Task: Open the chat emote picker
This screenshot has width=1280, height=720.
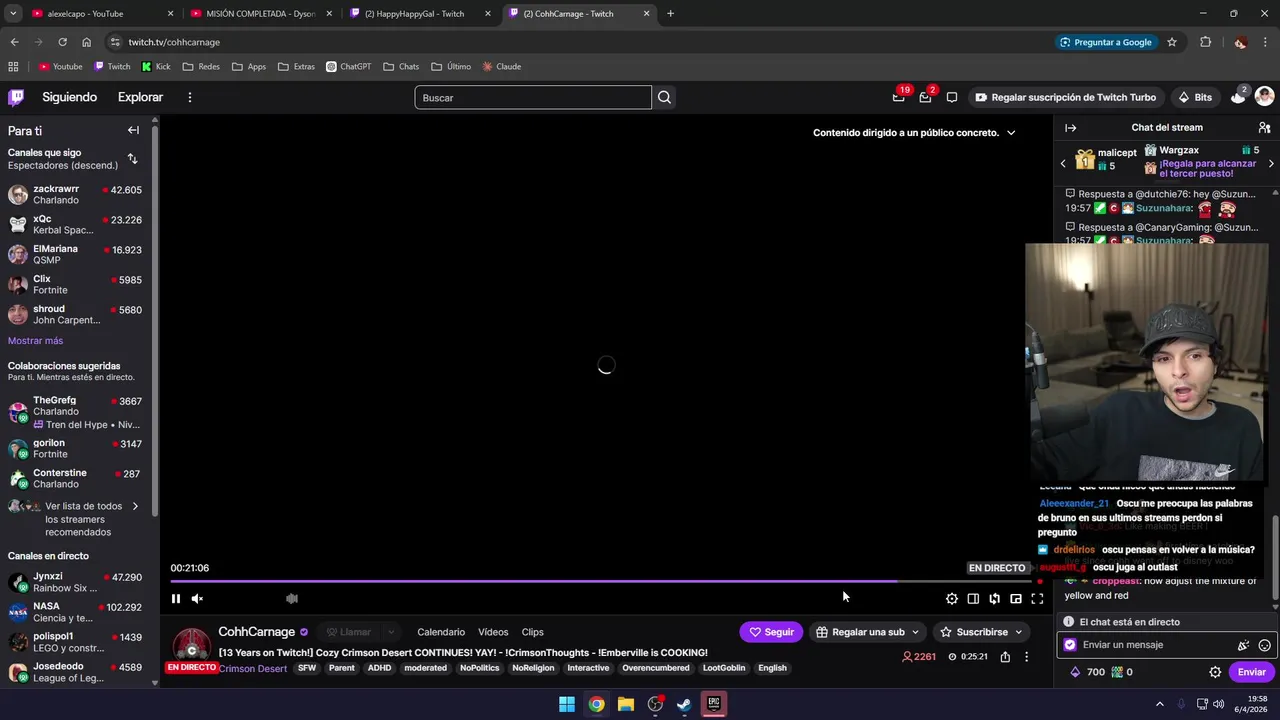Action: (1264, 646)
